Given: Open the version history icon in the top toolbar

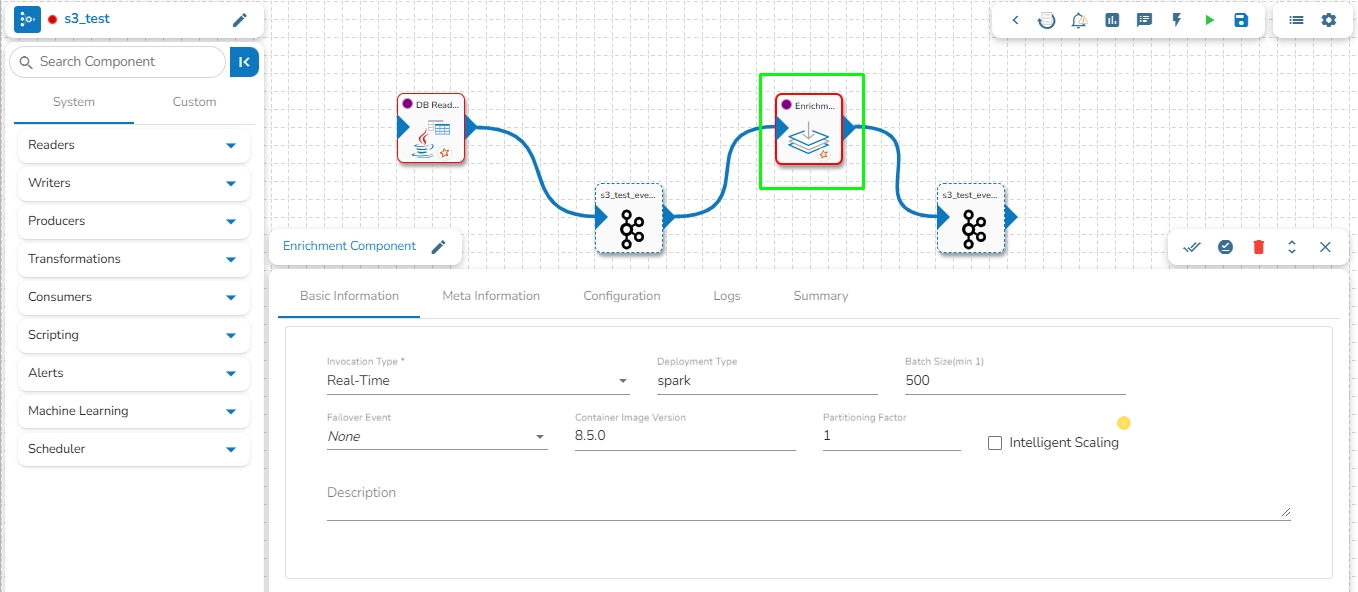Looking at the screenshot, I should [1047, 20].
